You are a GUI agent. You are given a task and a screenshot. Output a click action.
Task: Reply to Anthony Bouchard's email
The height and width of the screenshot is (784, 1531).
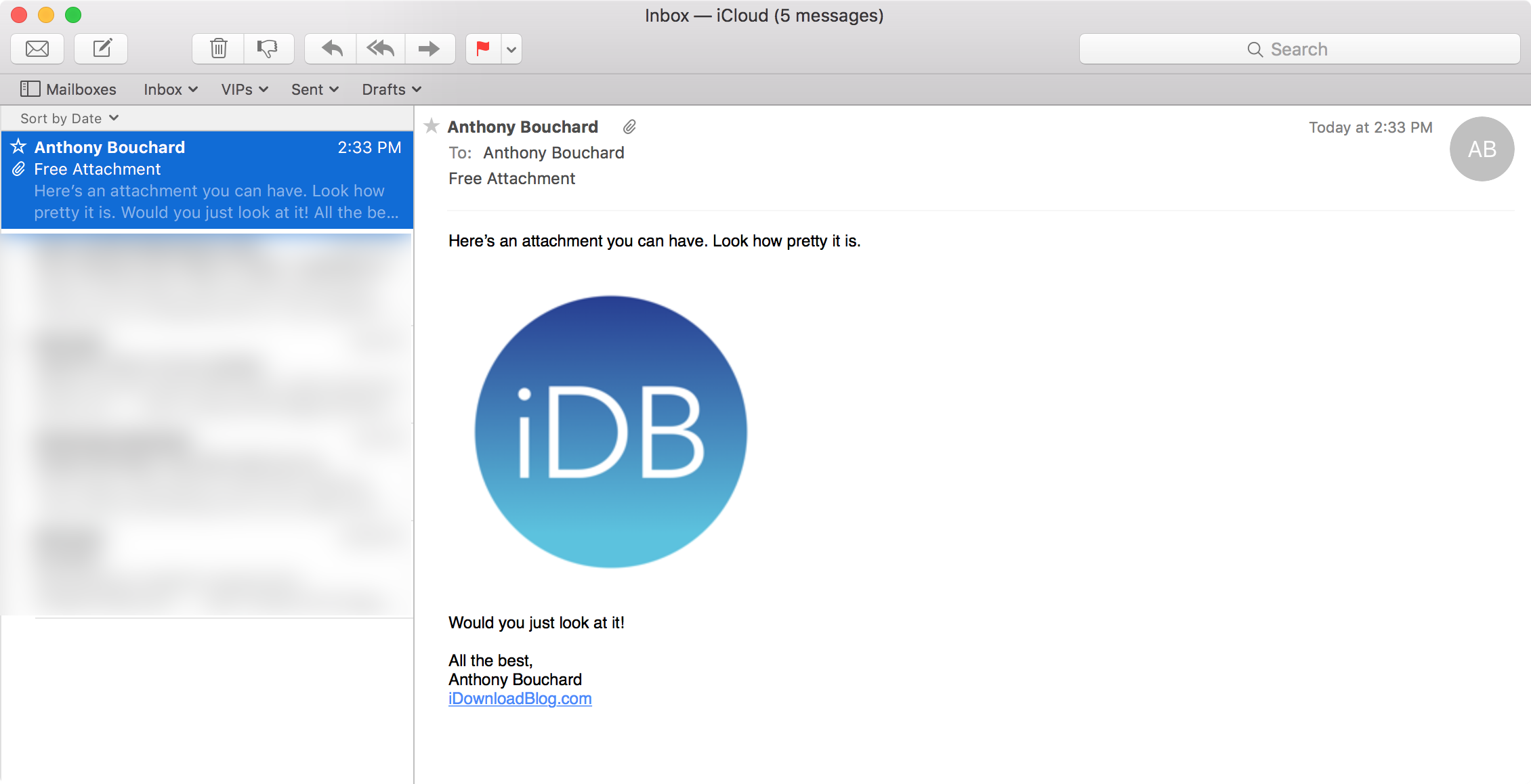tap(329, 48)
